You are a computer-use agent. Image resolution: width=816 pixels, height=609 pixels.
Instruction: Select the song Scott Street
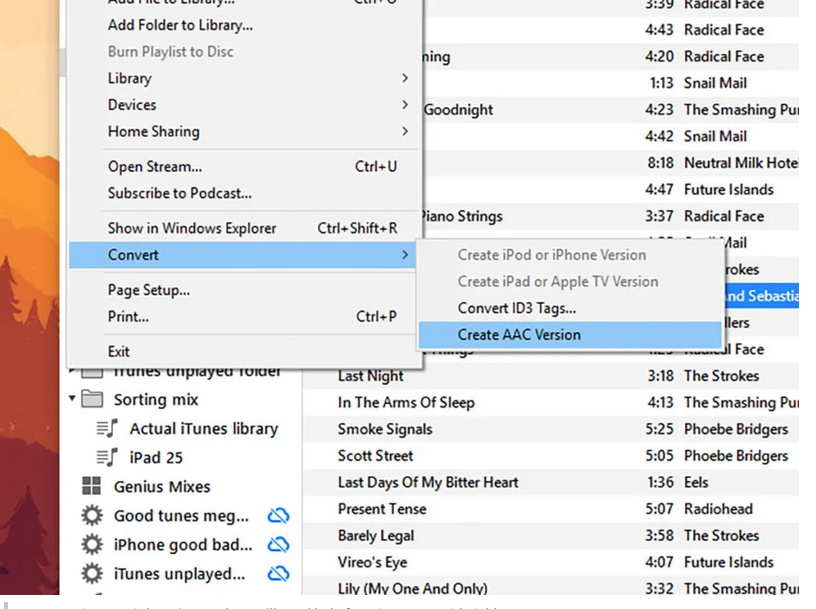(375, 455)
